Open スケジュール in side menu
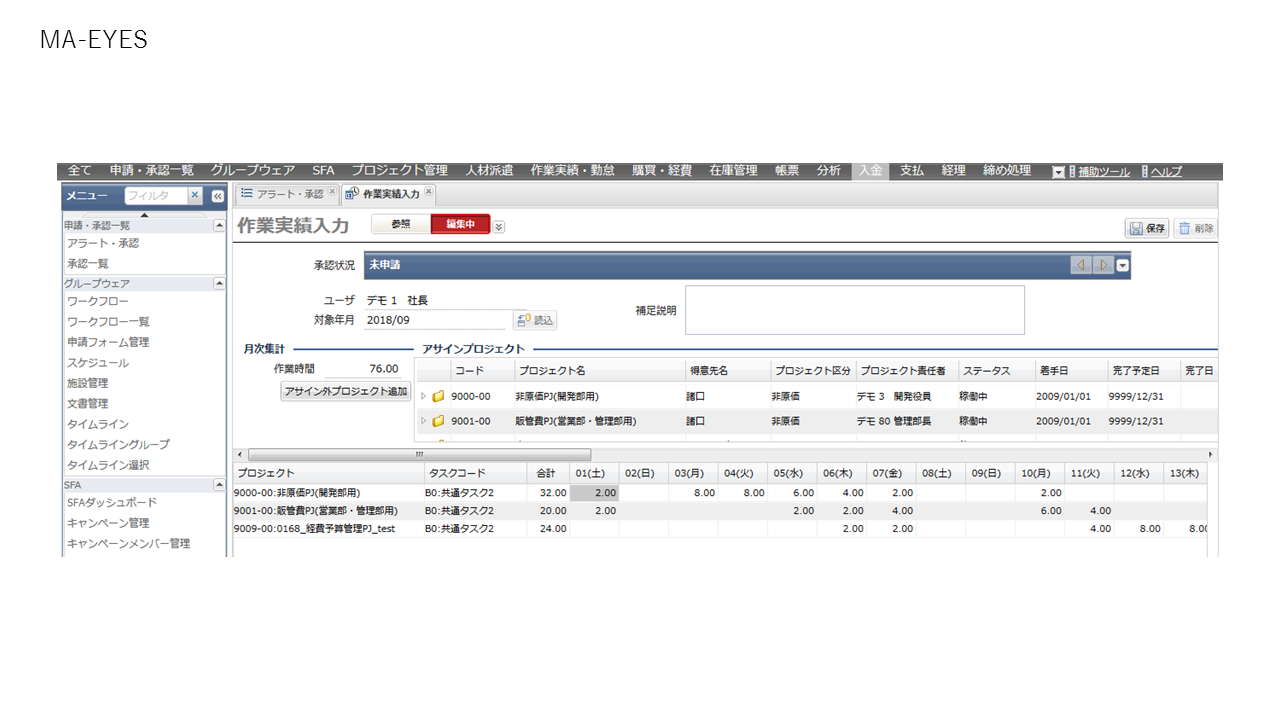 (97, 363)
